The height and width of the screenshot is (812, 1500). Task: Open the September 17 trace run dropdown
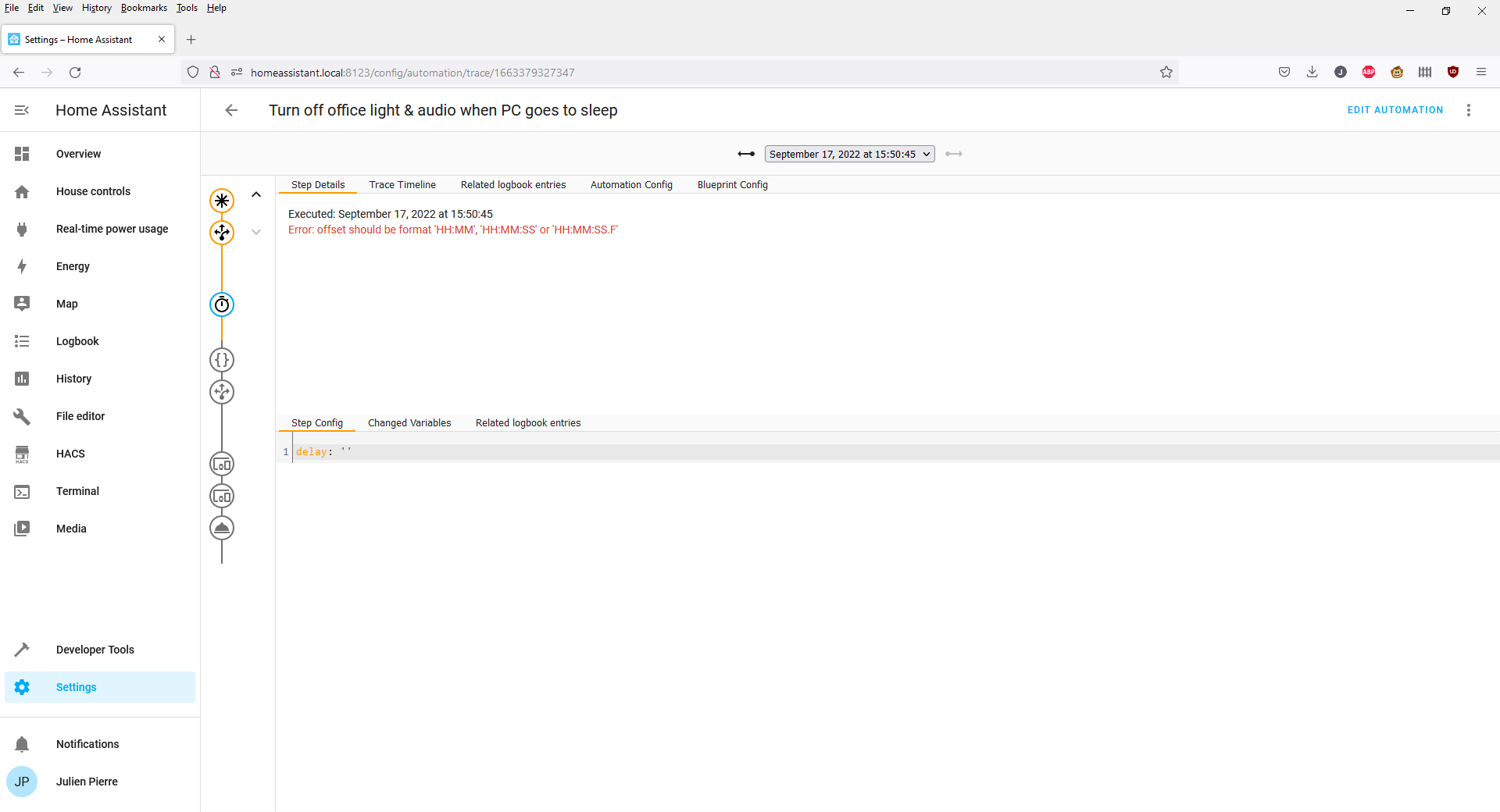point(849,154)
